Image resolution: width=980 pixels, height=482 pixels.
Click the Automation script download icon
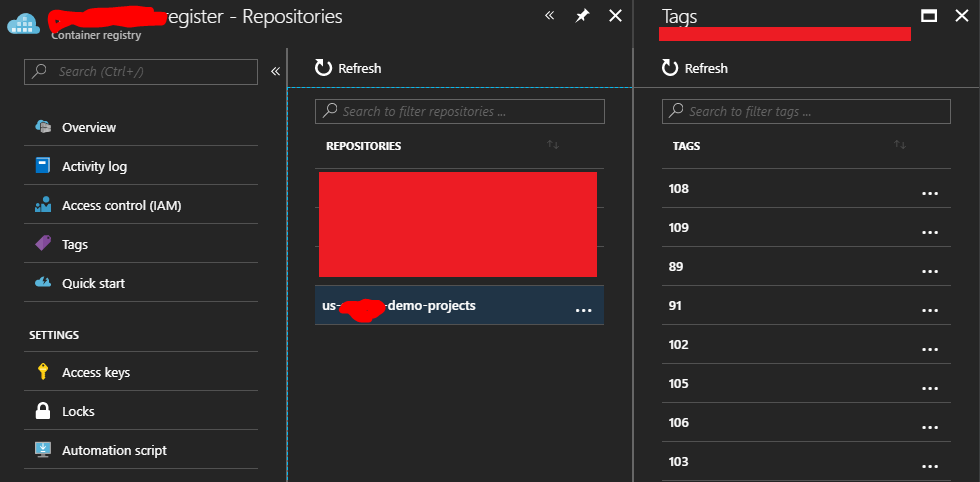tap(43, 449)
